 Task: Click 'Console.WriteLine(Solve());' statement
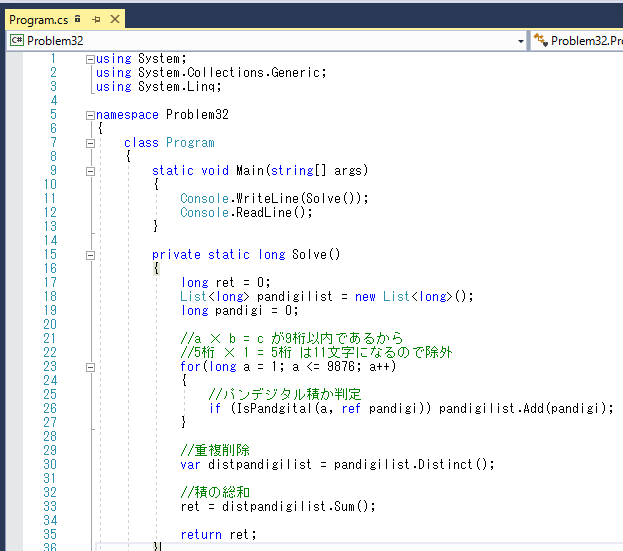pyautogui.click(x=274, y=198)
